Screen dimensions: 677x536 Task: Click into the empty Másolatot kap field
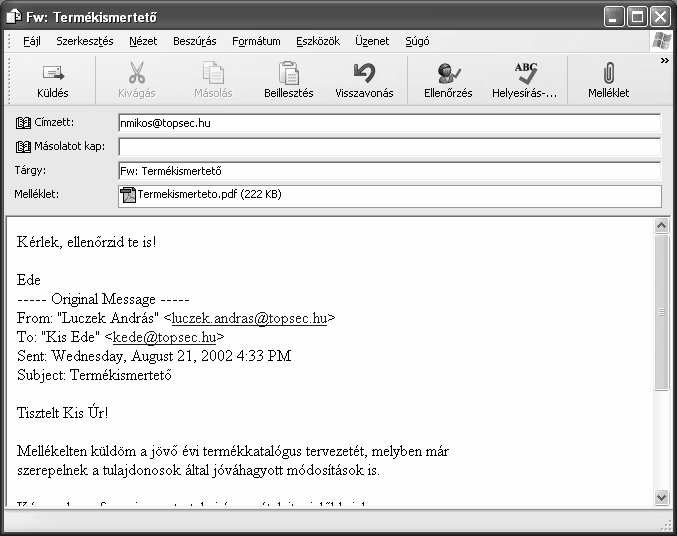[x=389, y=147]
